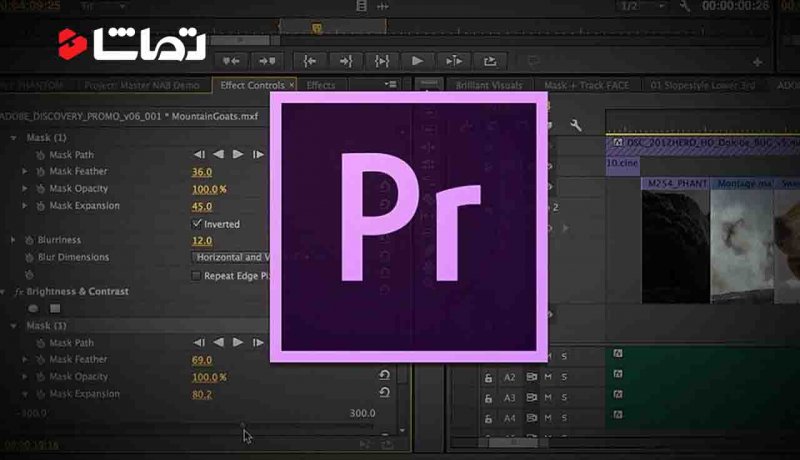This screenshot has width=800, height=460.
Task: Click the Play button in the transport controls
Action: tap(417, 61)
